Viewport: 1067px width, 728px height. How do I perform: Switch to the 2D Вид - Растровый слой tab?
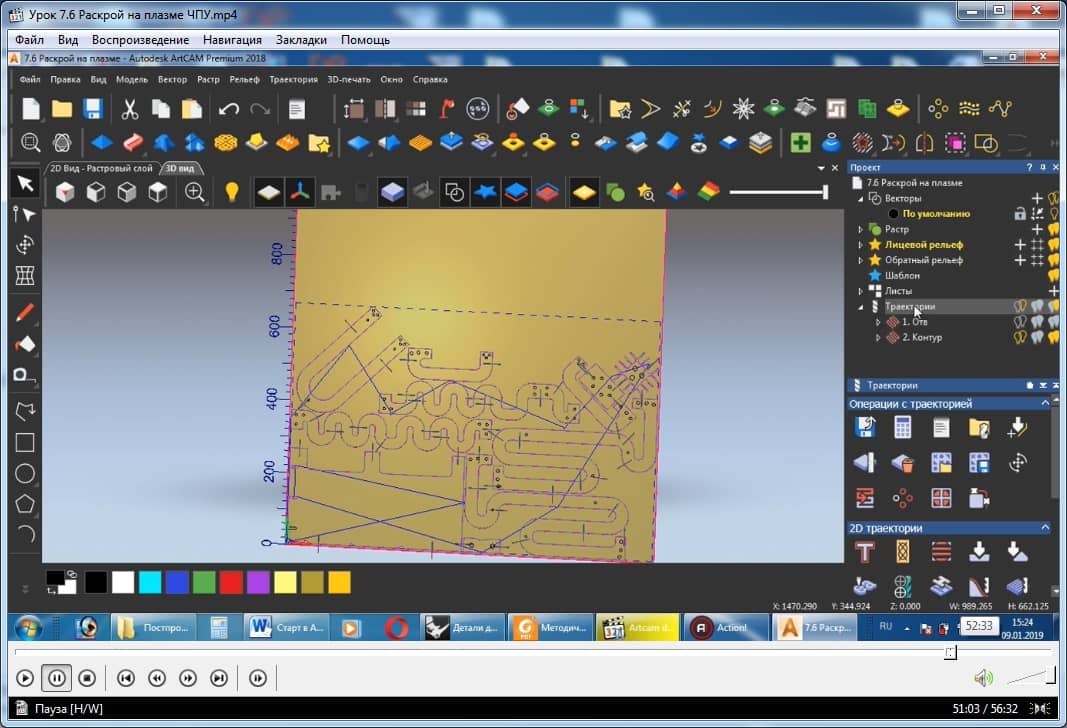click(101, 168)
